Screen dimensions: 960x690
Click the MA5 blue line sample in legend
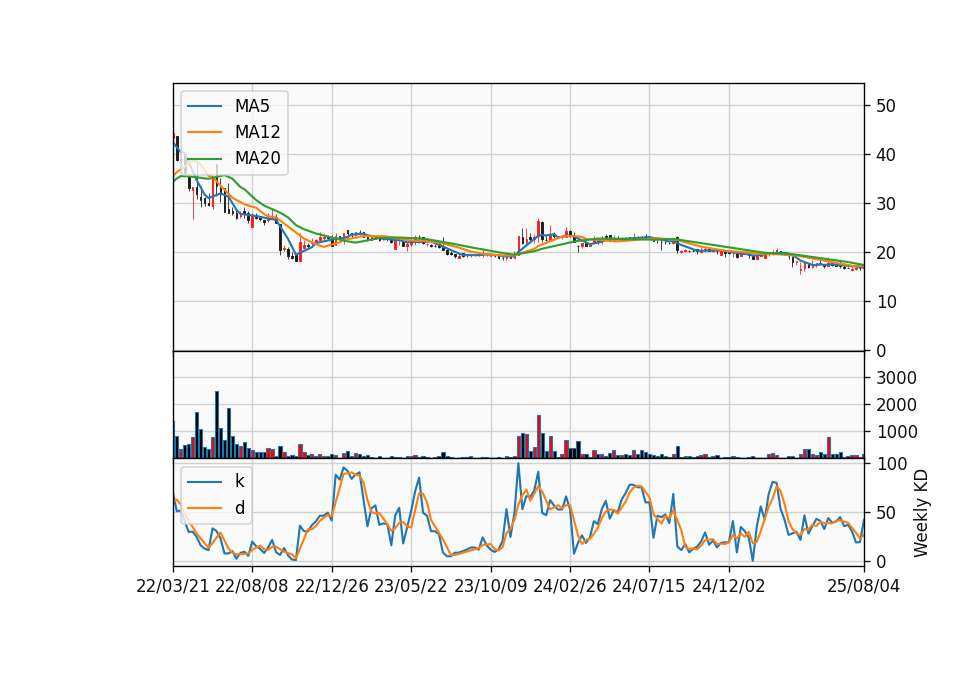point(204,106)
